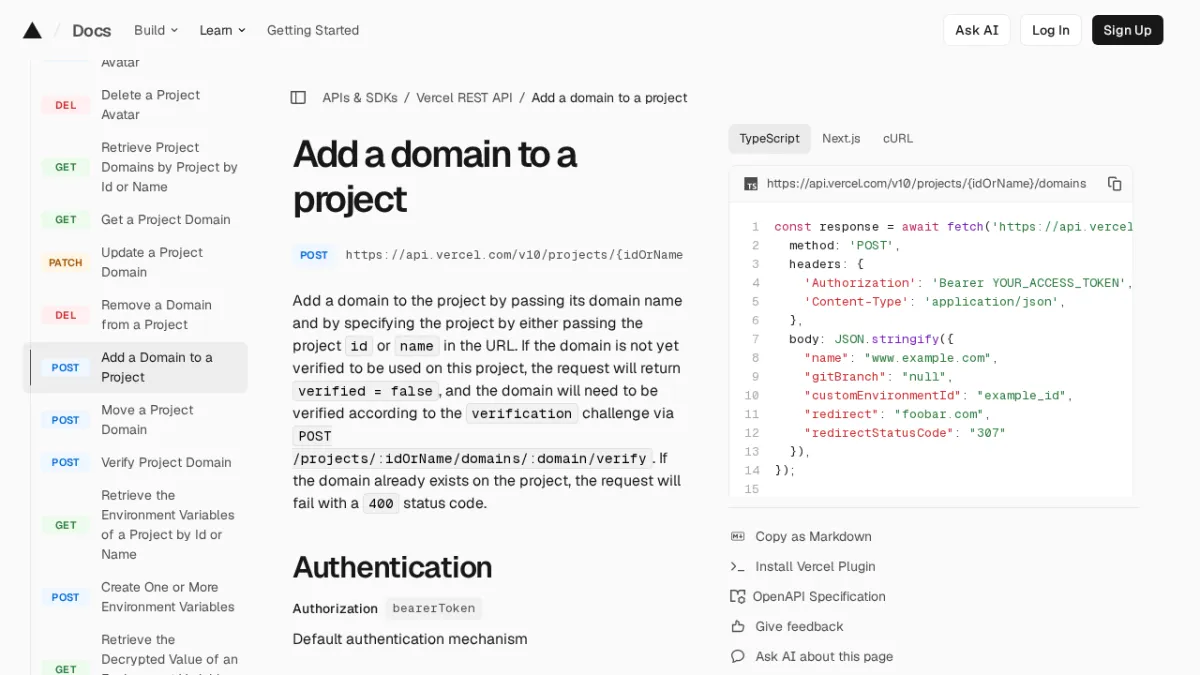This screenshot has width=1200, height=675.
Task: Click the Ask AI button
Action: tap(977, 30)
